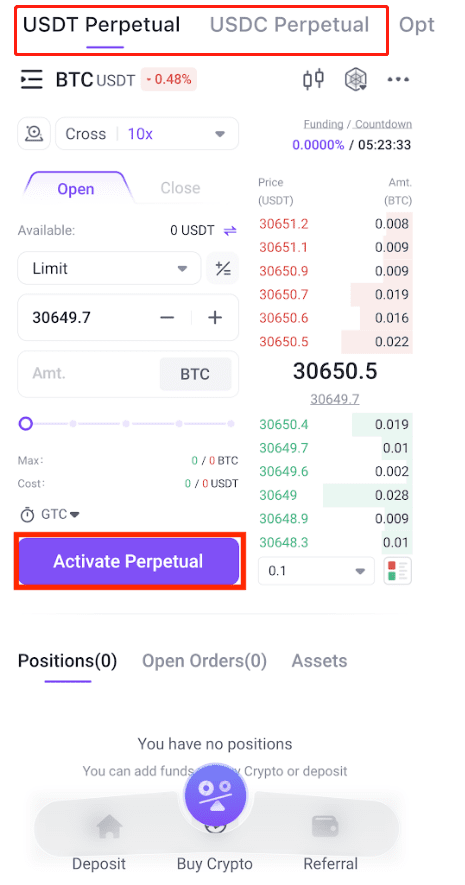Open the three-dot more options menu
The width and height of the screenshot is (465, 885).
click(x=398, y=80)
